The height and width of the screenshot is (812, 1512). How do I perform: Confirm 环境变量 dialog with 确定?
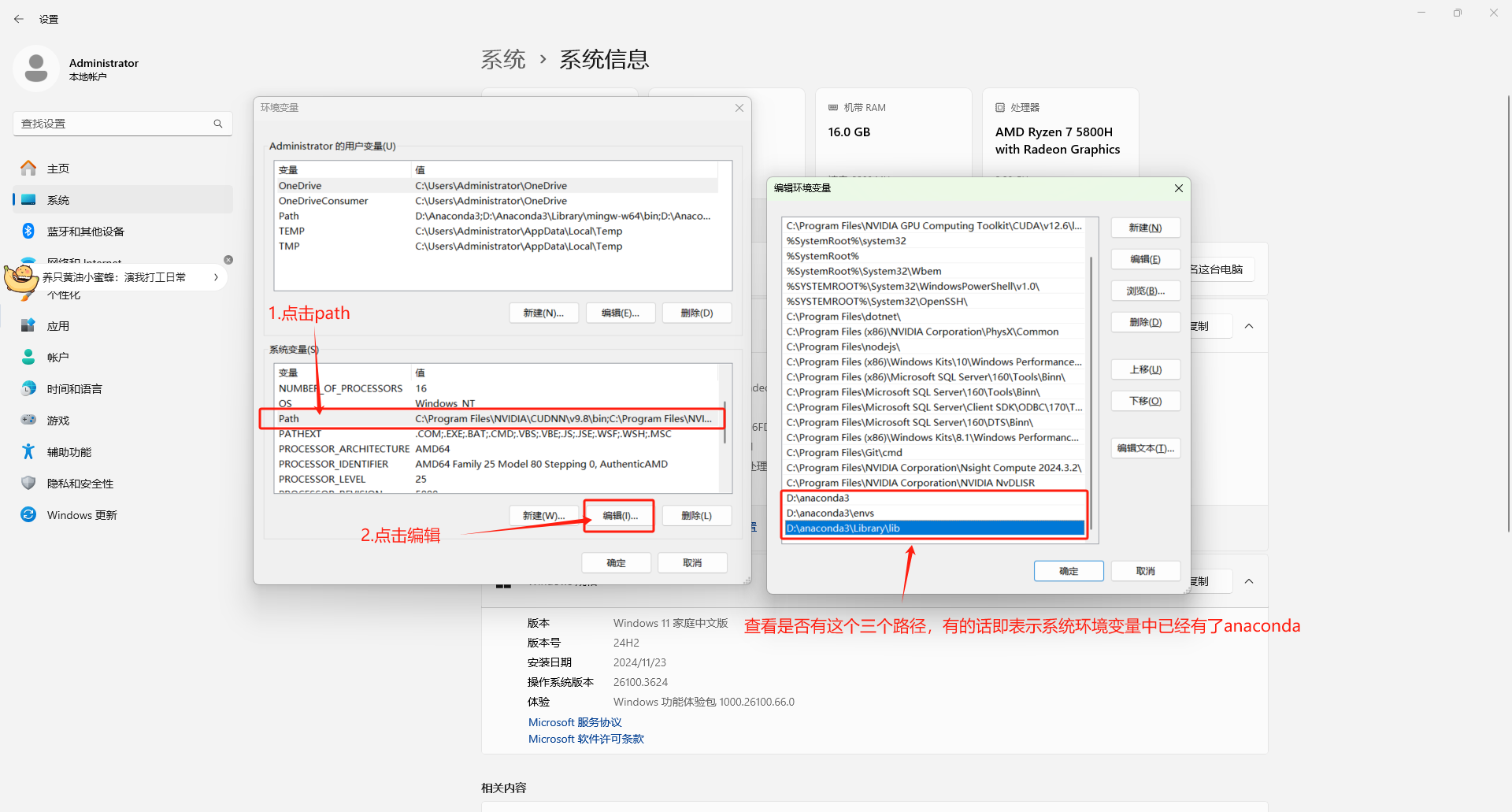tap(617, 563)
